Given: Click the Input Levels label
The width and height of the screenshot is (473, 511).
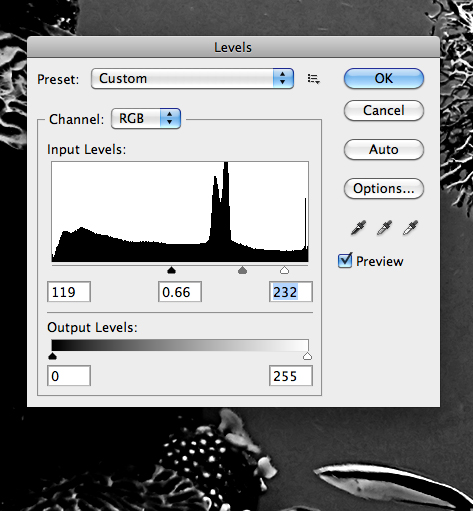Looking at the screenshot, I should pos(87,149).
